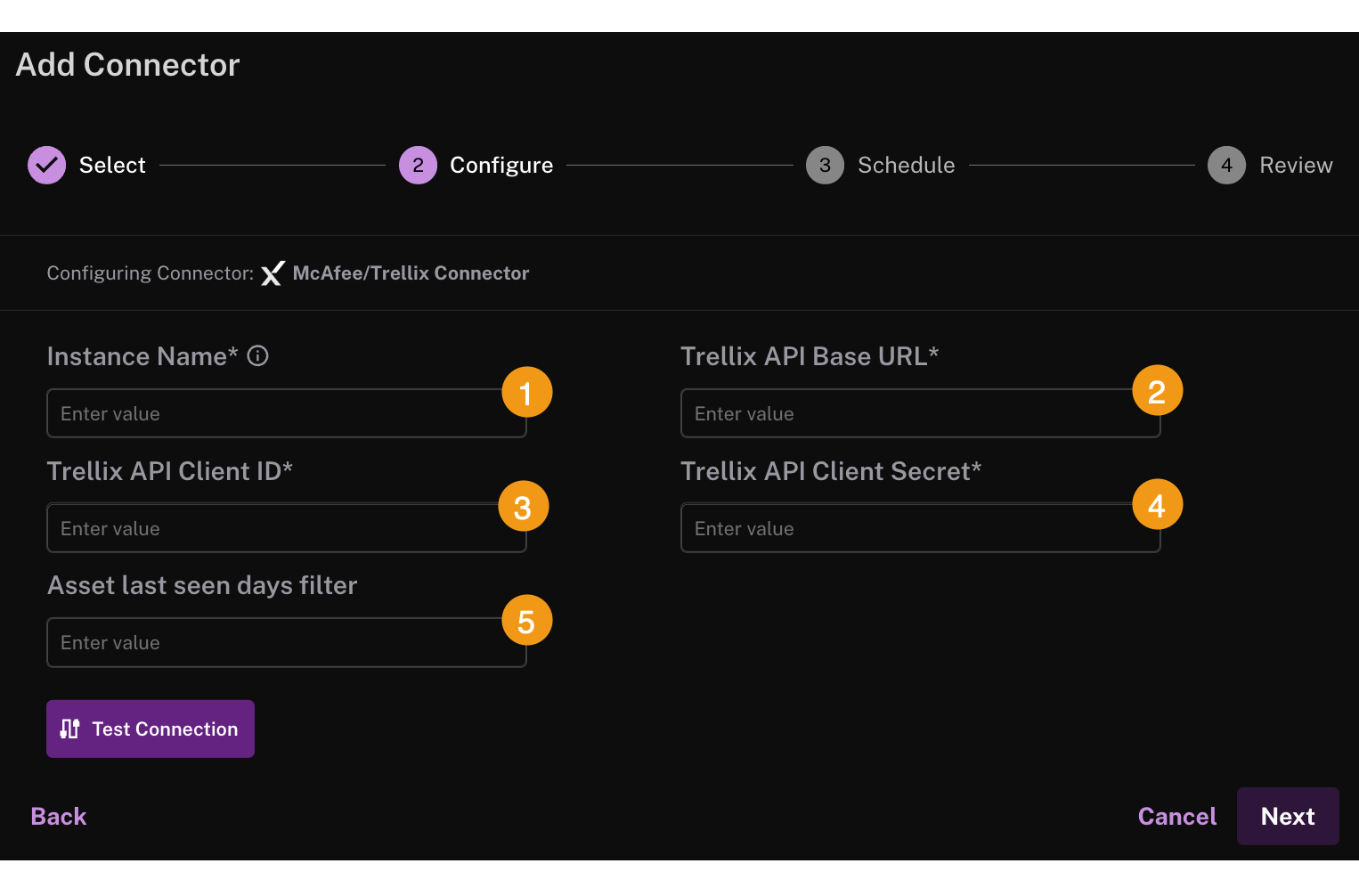Viewport: 1359px width, 896px height.
Task: Focus the Trellix API Base URL field
Action: (x=921, y=413)
